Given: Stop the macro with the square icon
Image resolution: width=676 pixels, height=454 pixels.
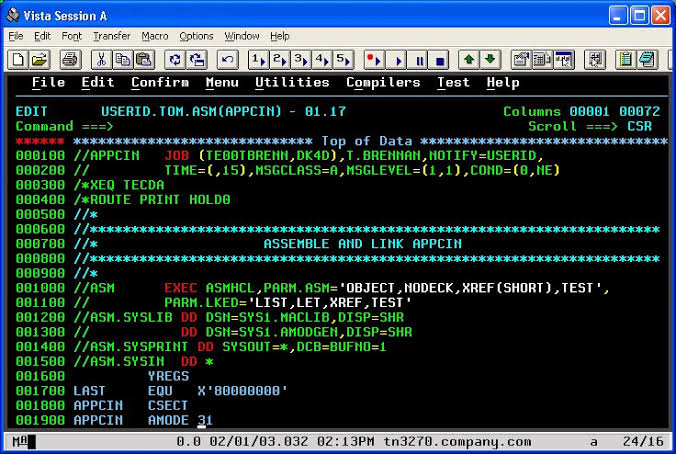Looking at the screenshot, I should [x=439, y=59].
